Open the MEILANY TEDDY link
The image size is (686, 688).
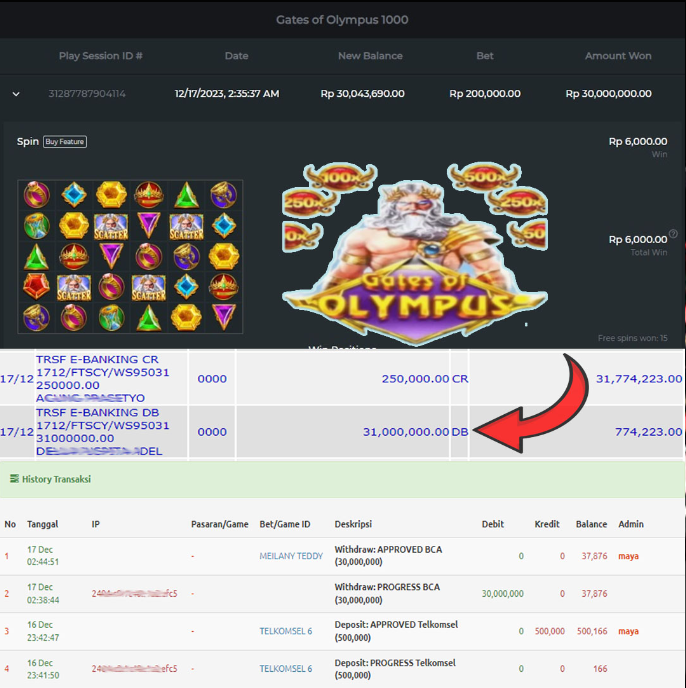pyautogui.click(x=291, y=556)
